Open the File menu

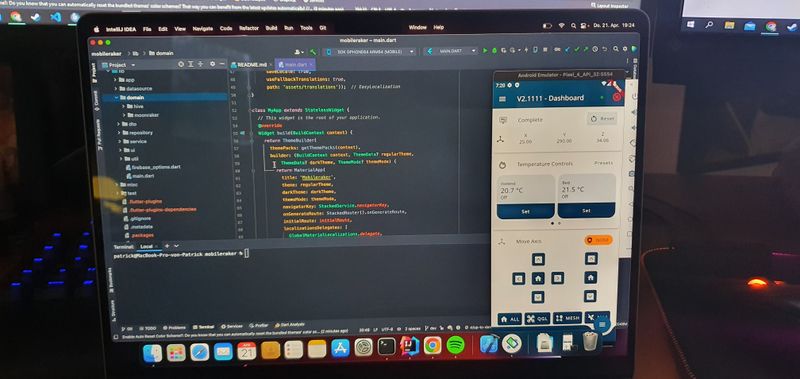(x=147, y=29)
